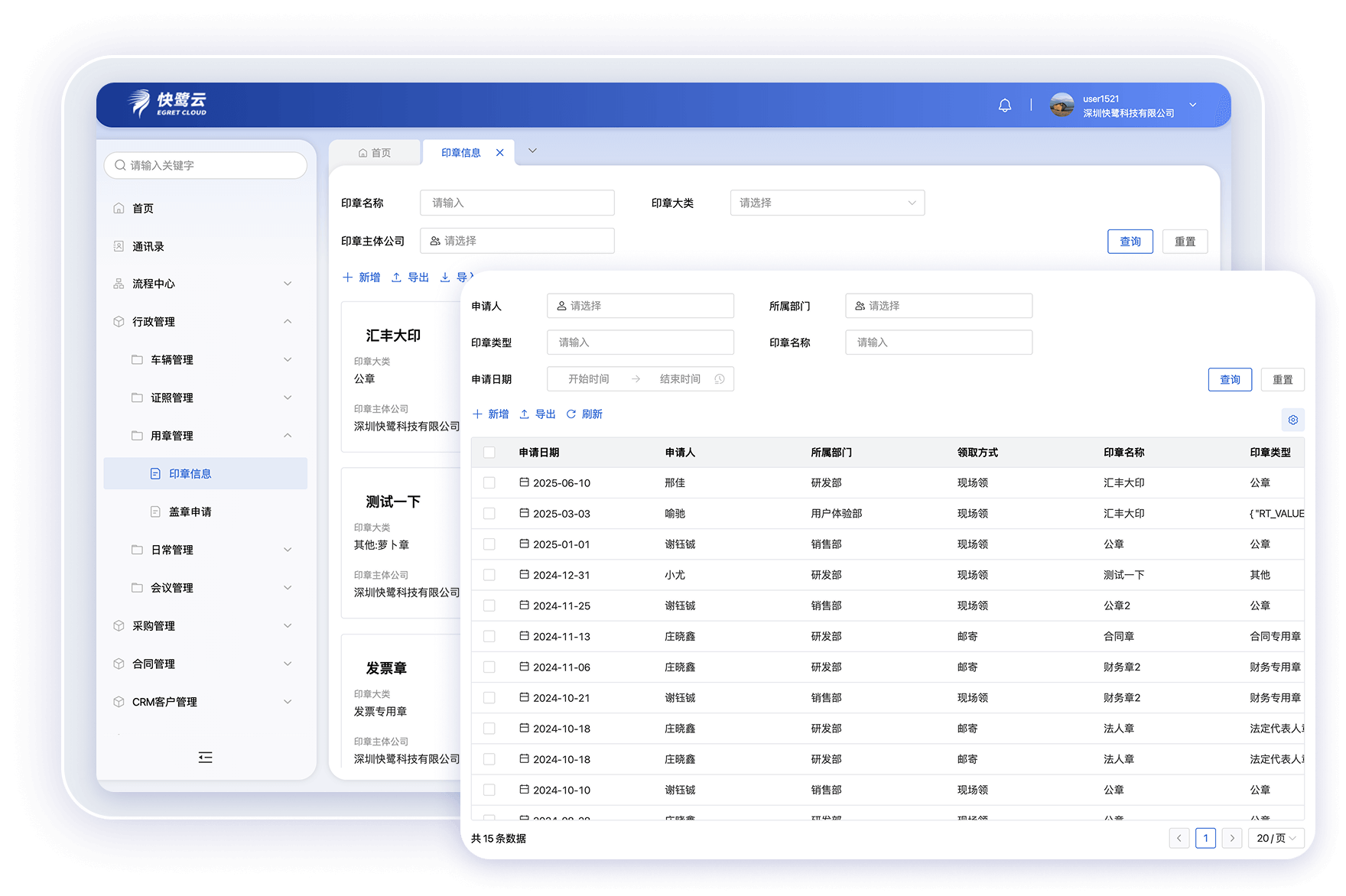The width and height of the screenshot is (1346, 896).
Task: Click the notification bell icon
Action: point(1005,106)
